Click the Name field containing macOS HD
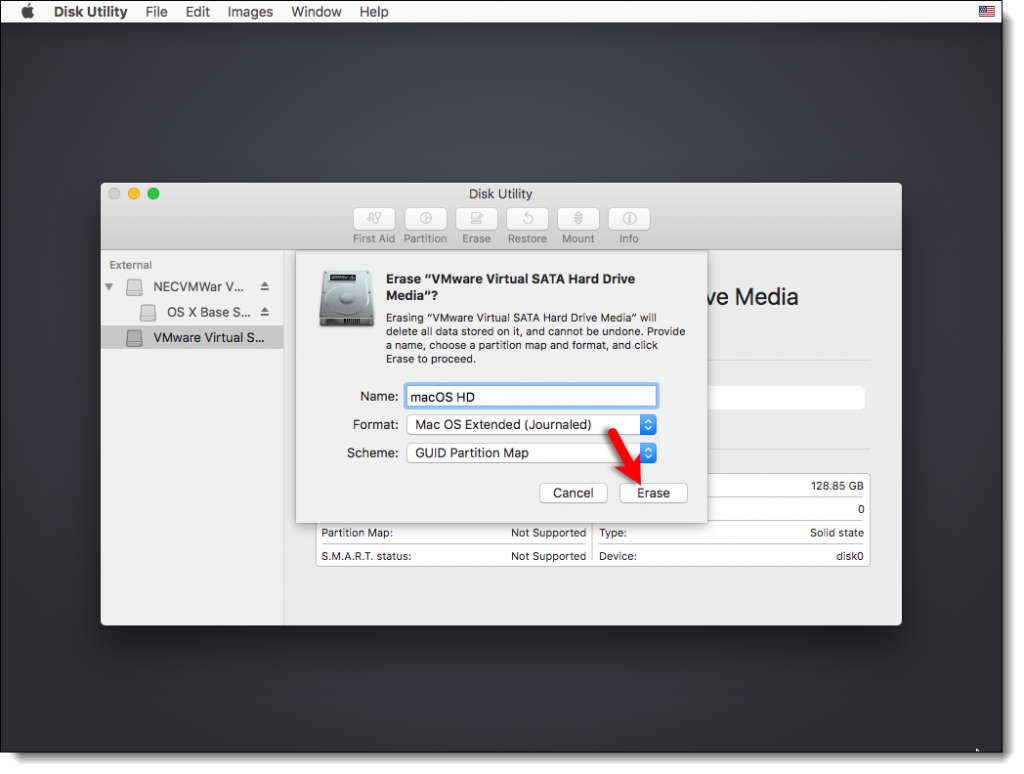Image resolution: width=1024 pixels, height=774 pixels. pos(531,396)
